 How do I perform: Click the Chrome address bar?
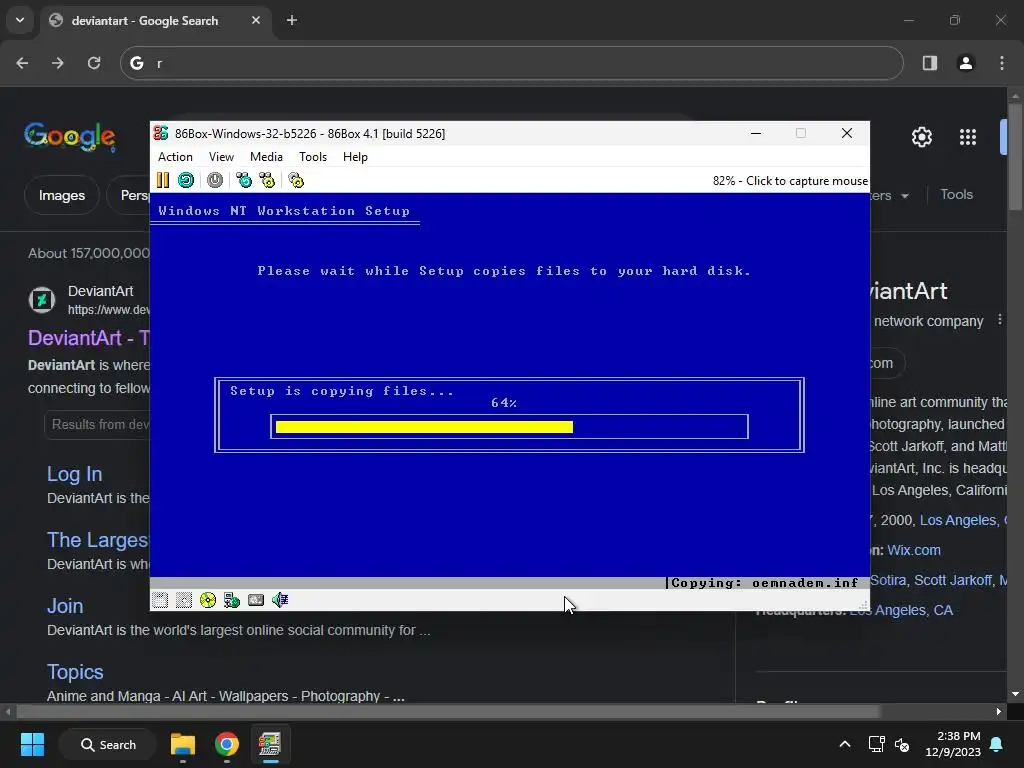[x=511, y=63]
